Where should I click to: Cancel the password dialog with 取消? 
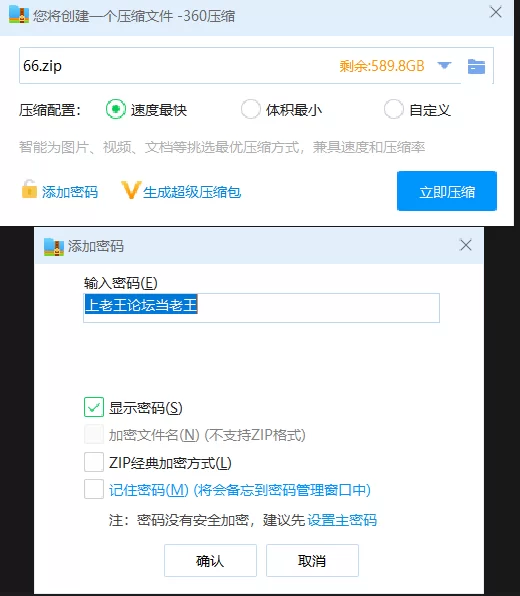[x=312, y=561]
